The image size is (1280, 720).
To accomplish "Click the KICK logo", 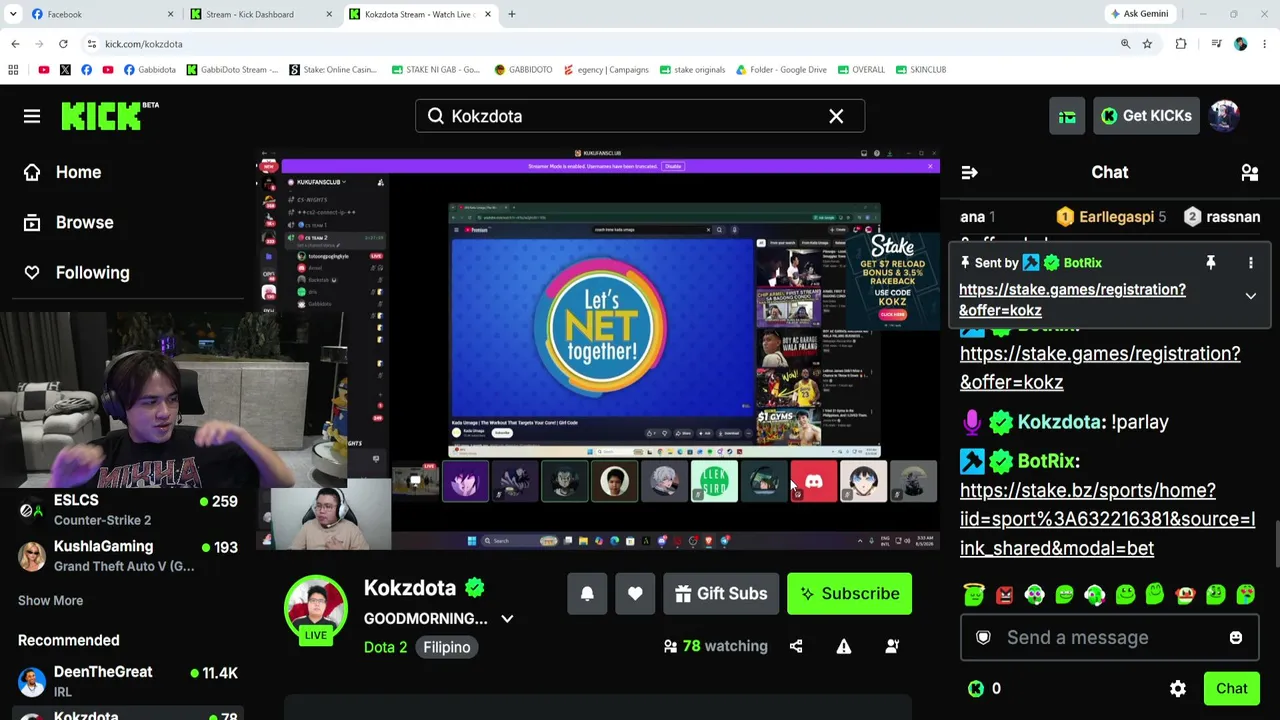I will click(110, 116).
